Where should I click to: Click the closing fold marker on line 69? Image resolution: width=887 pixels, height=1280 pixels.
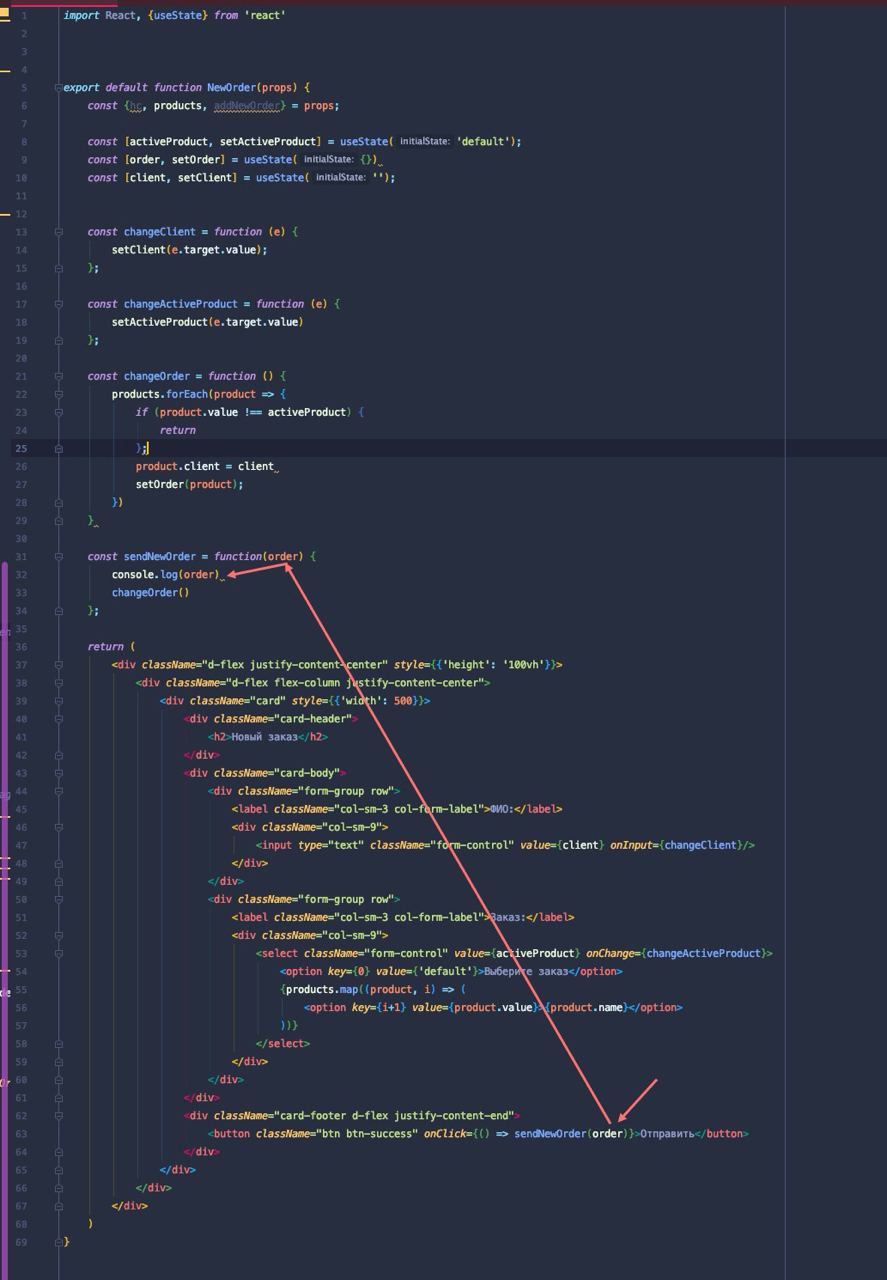(x=59, y=1241)
